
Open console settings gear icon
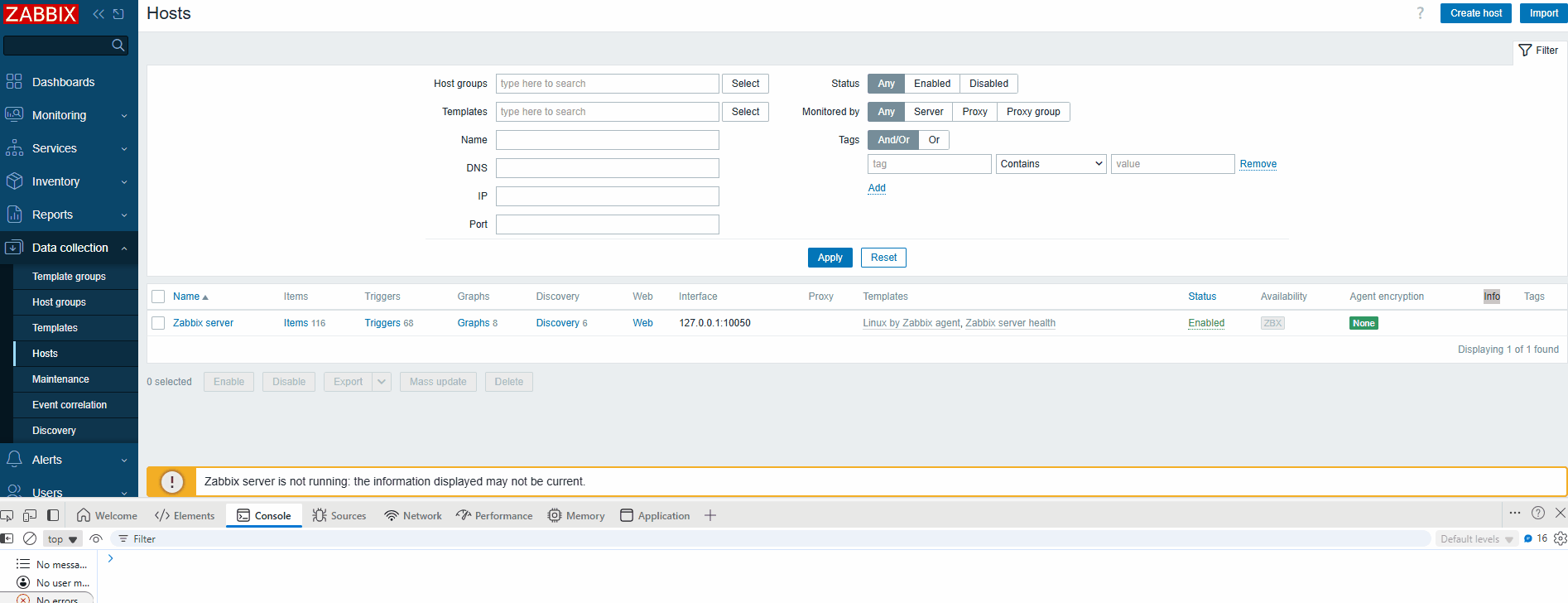(1560, 538)
